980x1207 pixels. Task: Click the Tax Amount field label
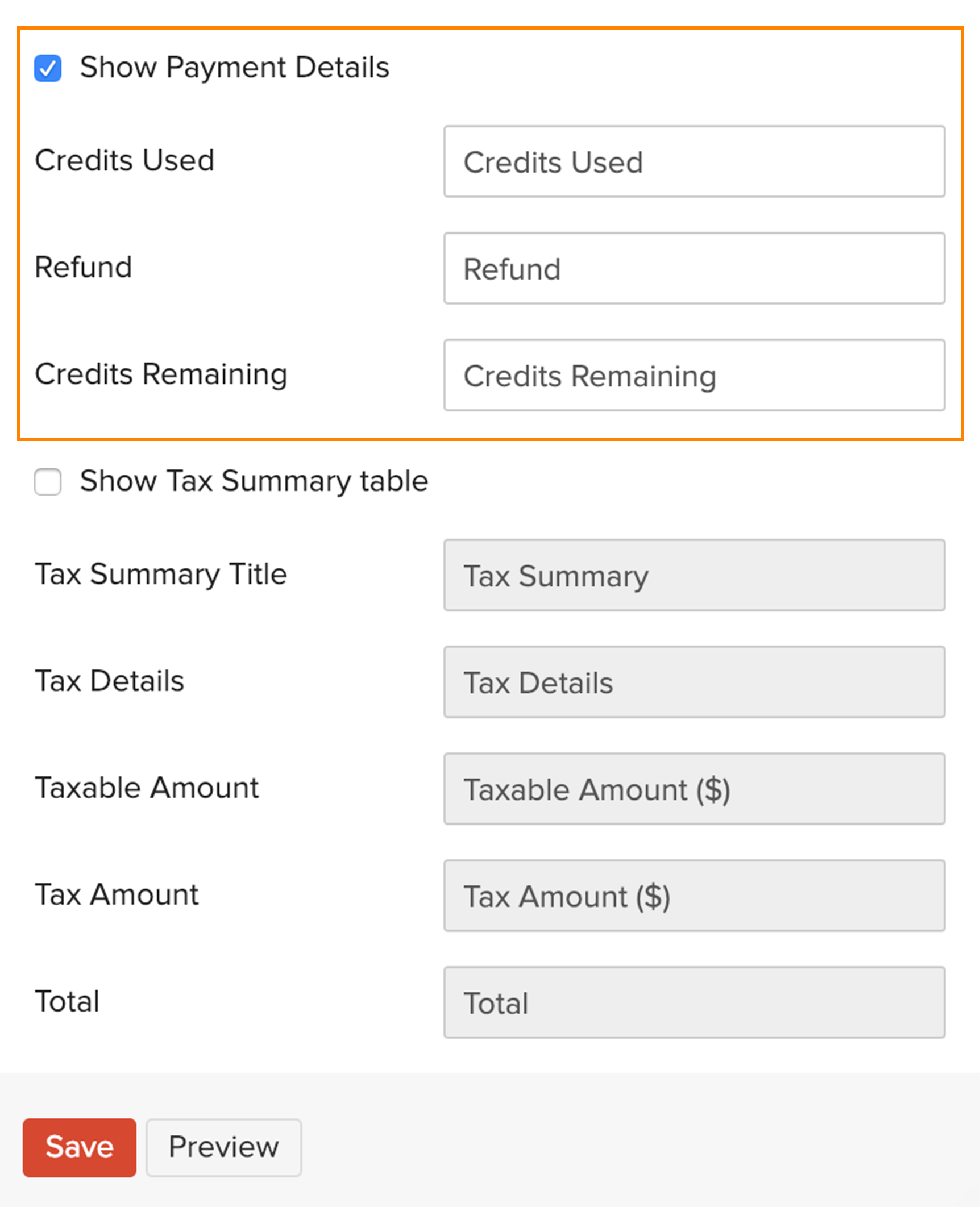tap(117, 894)
